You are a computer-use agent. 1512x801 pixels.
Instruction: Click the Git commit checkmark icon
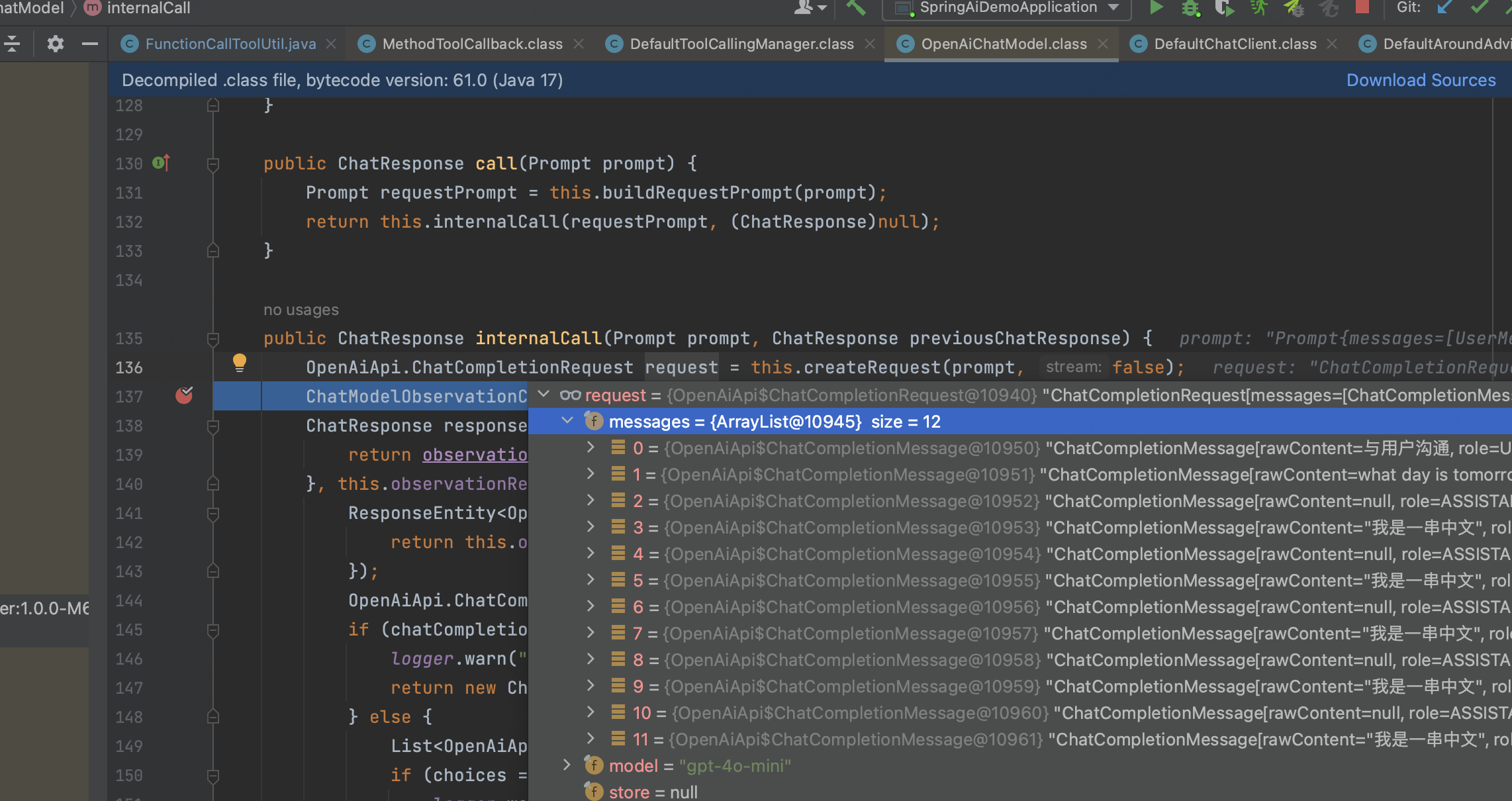1479,7
